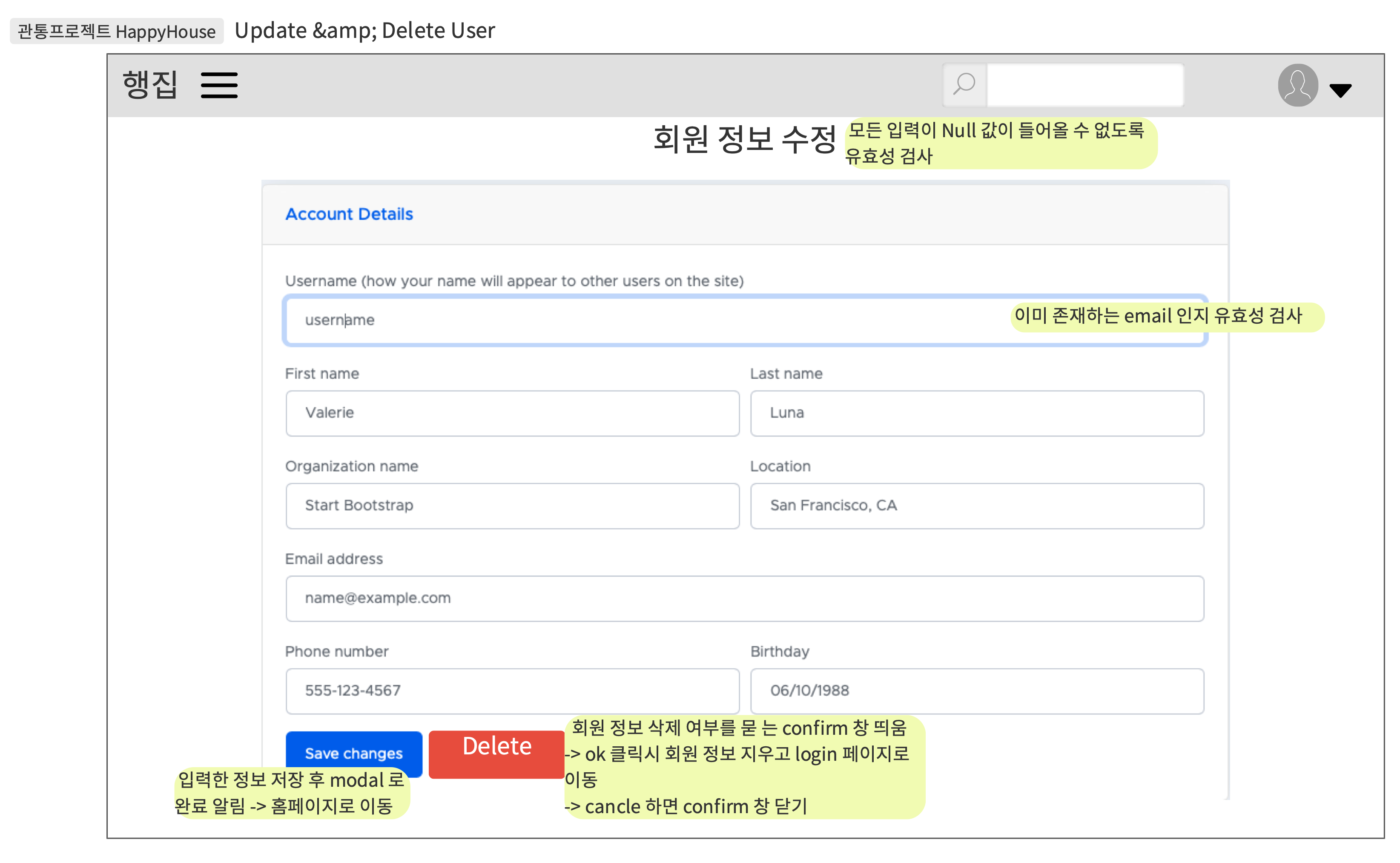1400x863 pixels.
Task: Click the search magnifier icon
Action: coord(964,84)
